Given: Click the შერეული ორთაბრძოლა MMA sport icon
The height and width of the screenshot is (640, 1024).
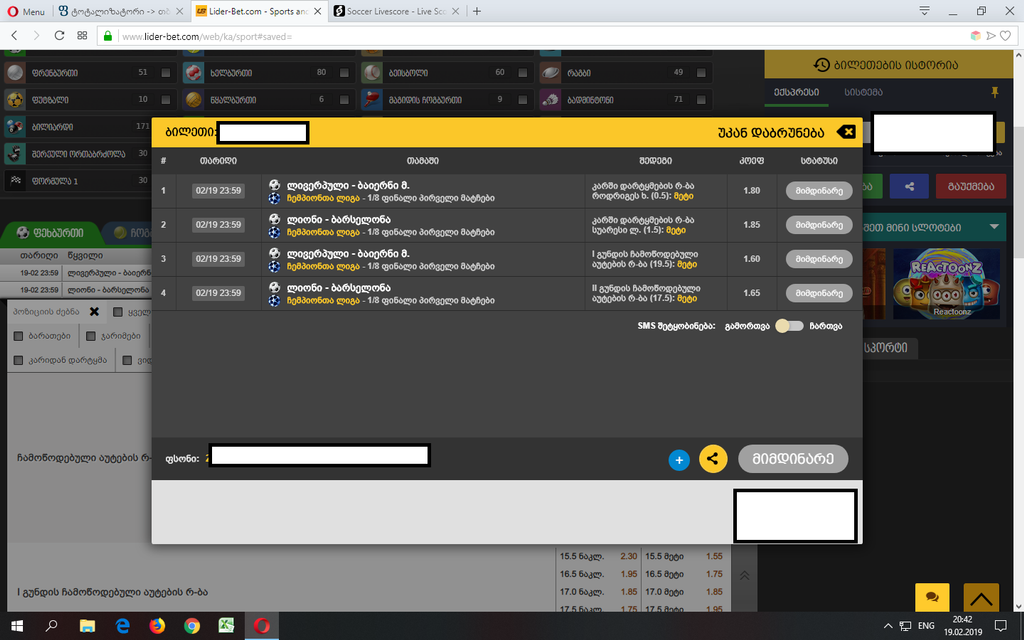Looking at the screenshot, I should [x=15, y=153].
